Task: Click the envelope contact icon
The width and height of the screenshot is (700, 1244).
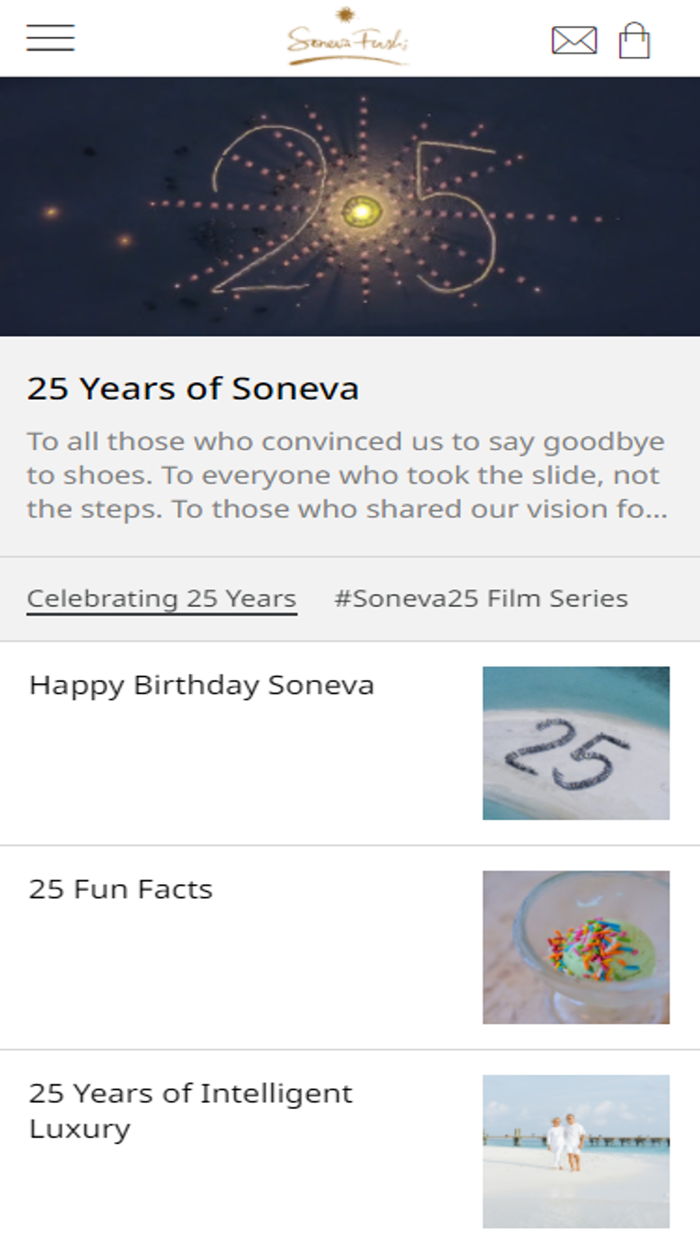Action: click(572, 39)
